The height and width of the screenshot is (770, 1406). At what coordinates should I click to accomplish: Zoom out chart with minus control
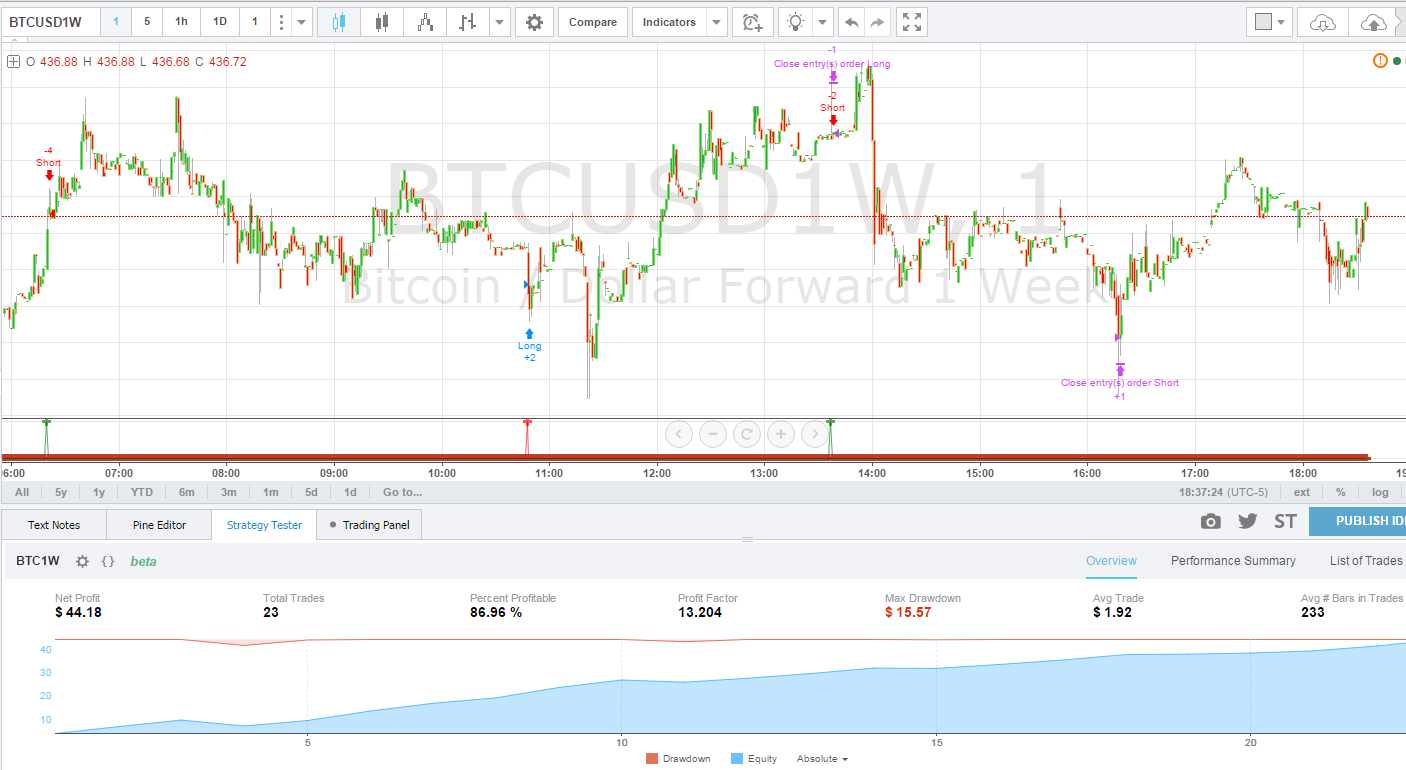pyautogui.click(x=712, y=434)
